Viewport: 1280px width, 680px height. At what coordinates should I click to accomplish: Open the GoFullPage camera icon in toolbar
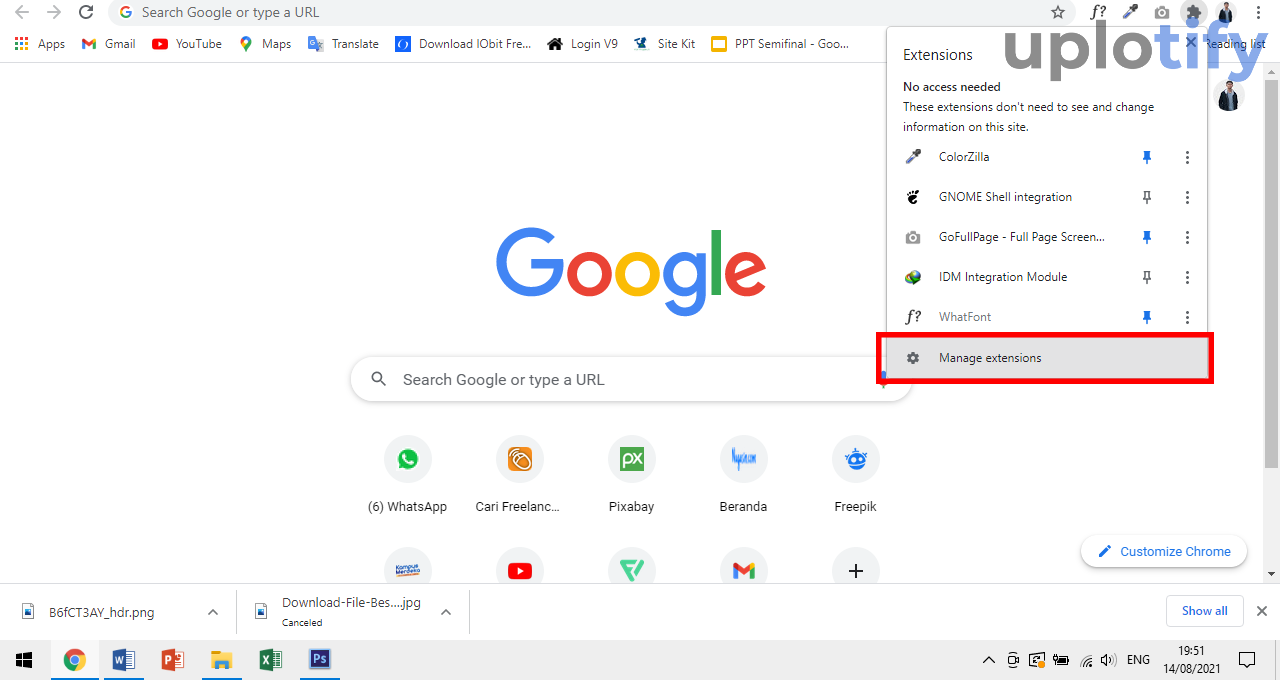click(x=1161, y=12)
